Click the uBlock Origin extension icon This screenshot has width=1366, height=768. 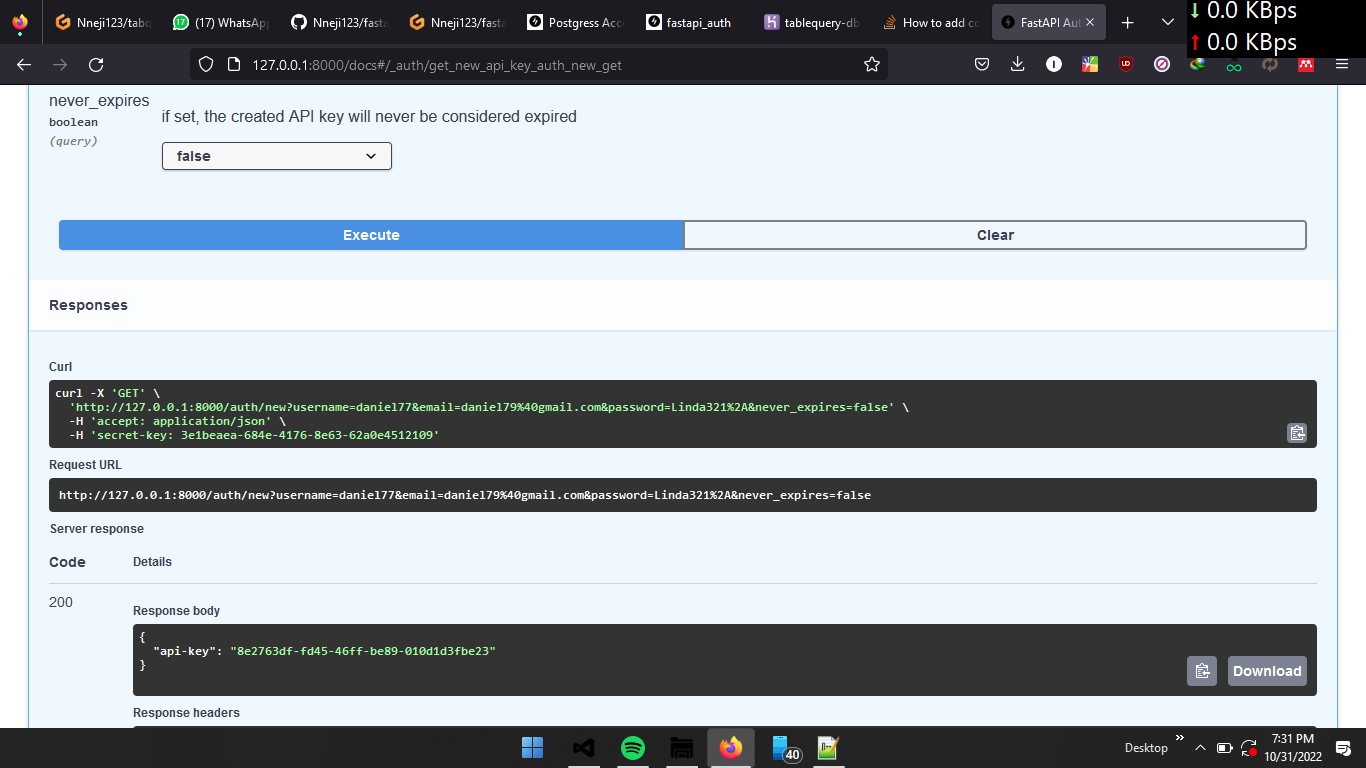point(1126,64)
